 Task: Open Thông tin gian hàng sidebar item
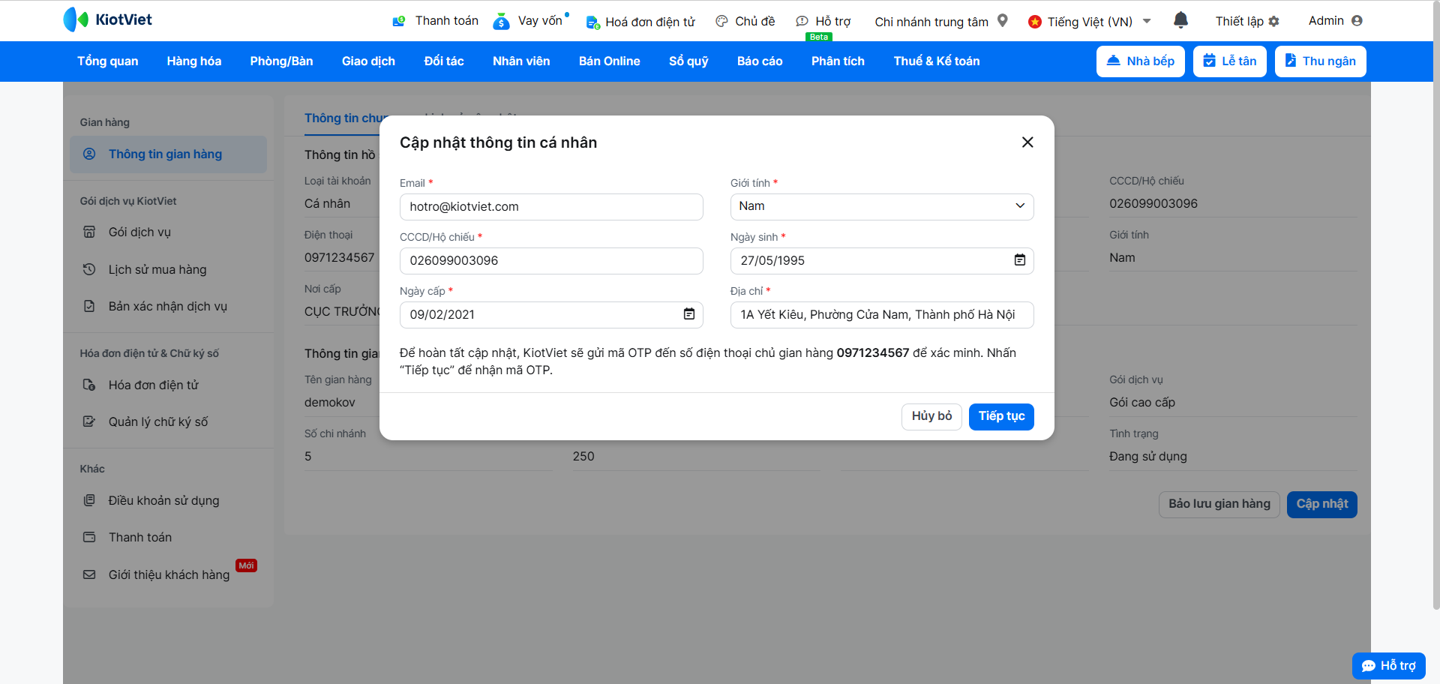168,154
